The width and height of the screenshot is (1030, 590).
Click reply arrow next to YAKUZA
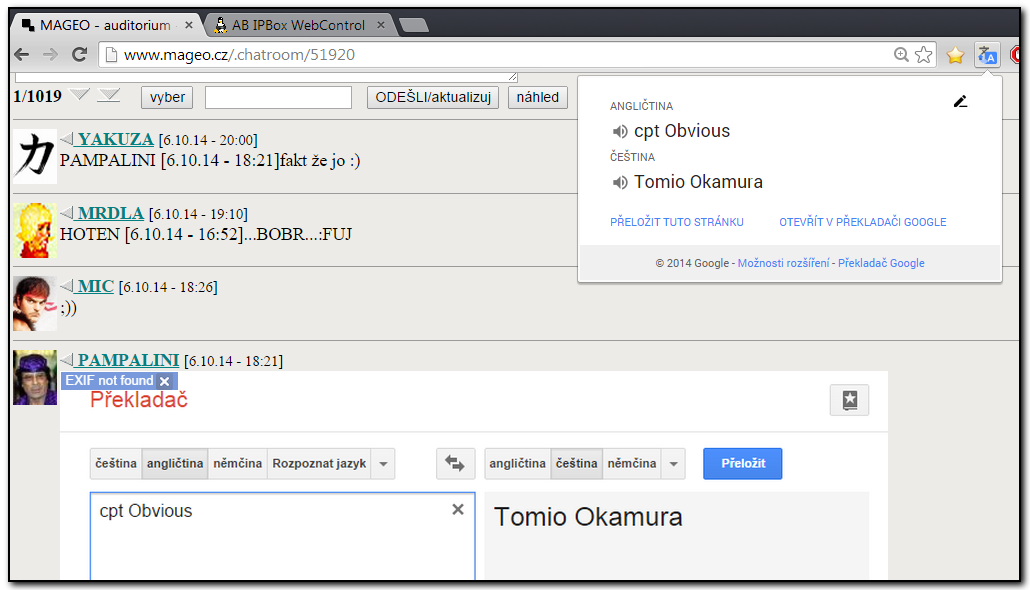67,139
